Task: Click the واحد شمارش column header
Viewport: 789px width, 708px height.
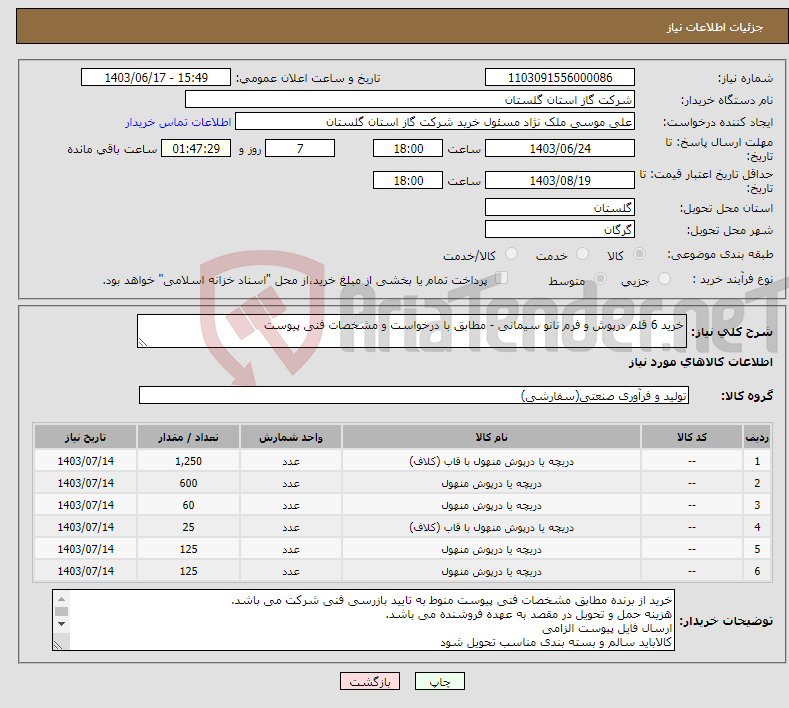Action: click(x=291, y=437)
